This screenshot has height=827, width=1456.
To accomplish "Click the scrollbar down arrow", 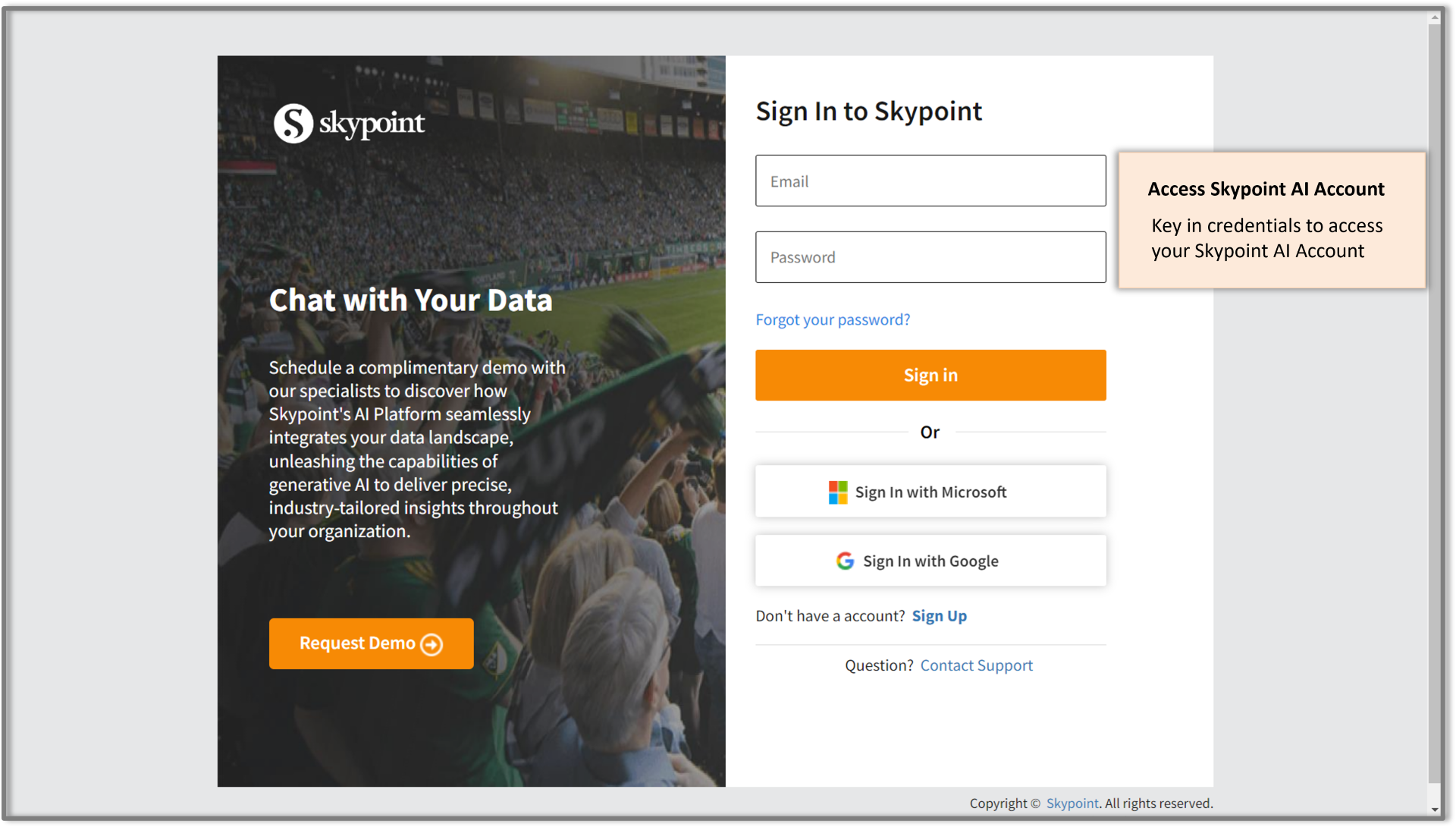I will [1434, 810].
